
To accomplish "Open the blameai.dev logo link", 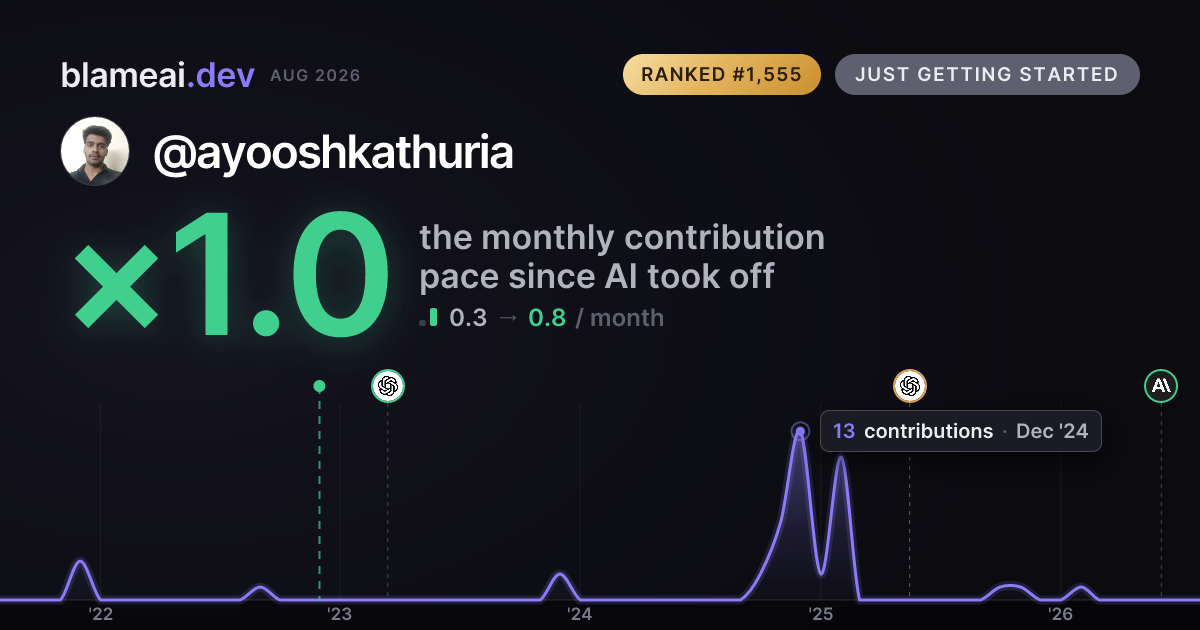I will [158, 75].
